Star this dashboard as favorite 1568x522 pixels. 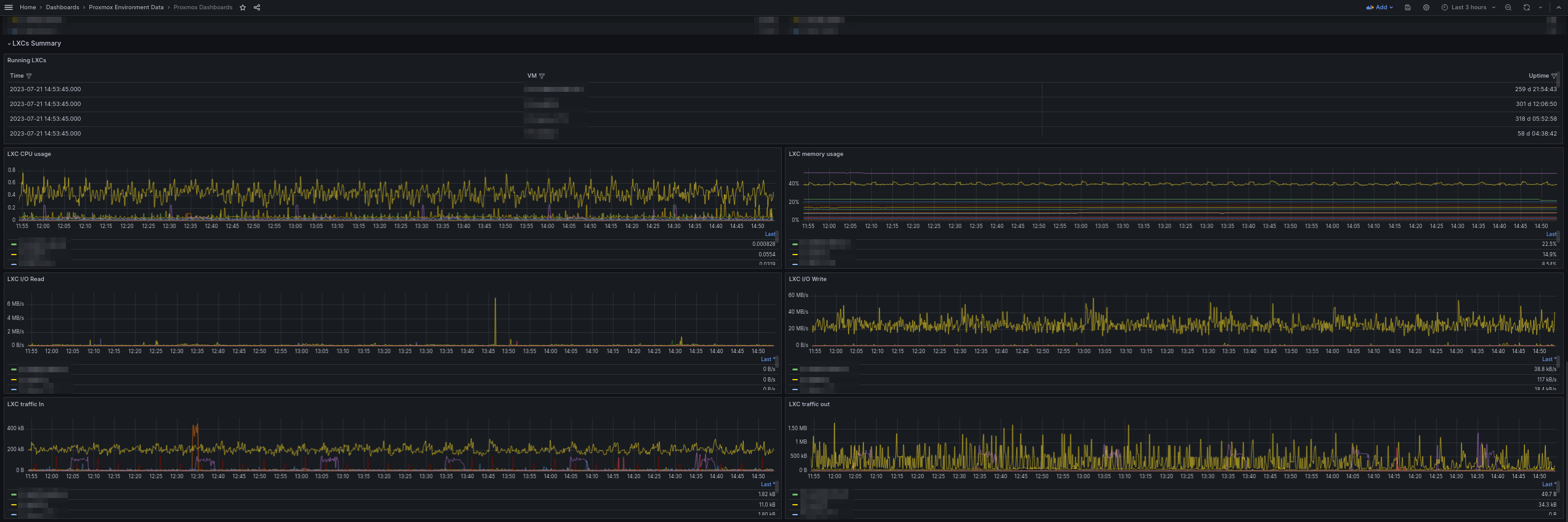(243, 7)
